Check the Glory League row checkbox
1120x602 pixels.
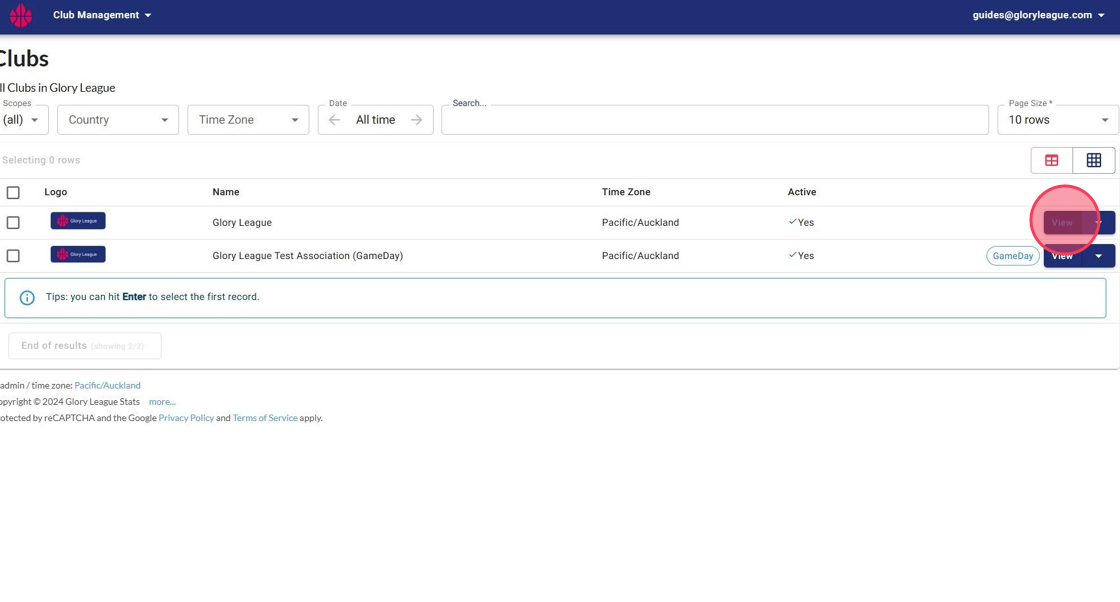pos(13,223)
